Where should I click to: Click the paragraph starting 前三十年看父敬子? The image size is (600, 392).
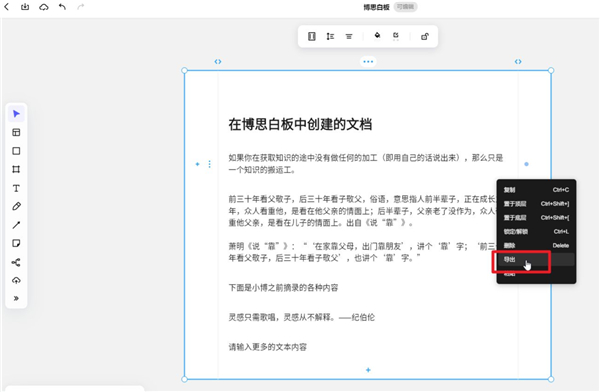click(362, 211)
